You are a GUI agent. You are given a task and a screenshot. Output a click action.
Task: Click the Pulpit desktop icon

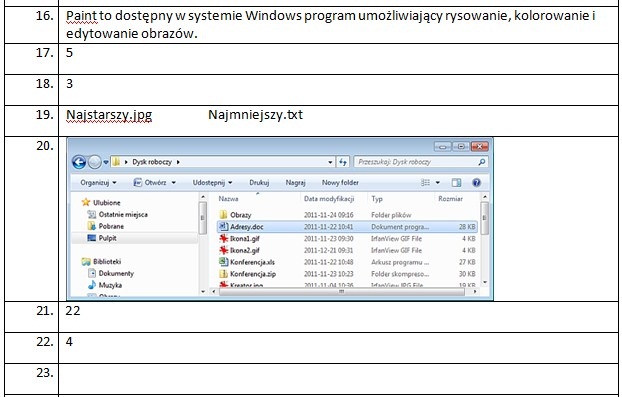pyautogui.click(x=92, y=238)
